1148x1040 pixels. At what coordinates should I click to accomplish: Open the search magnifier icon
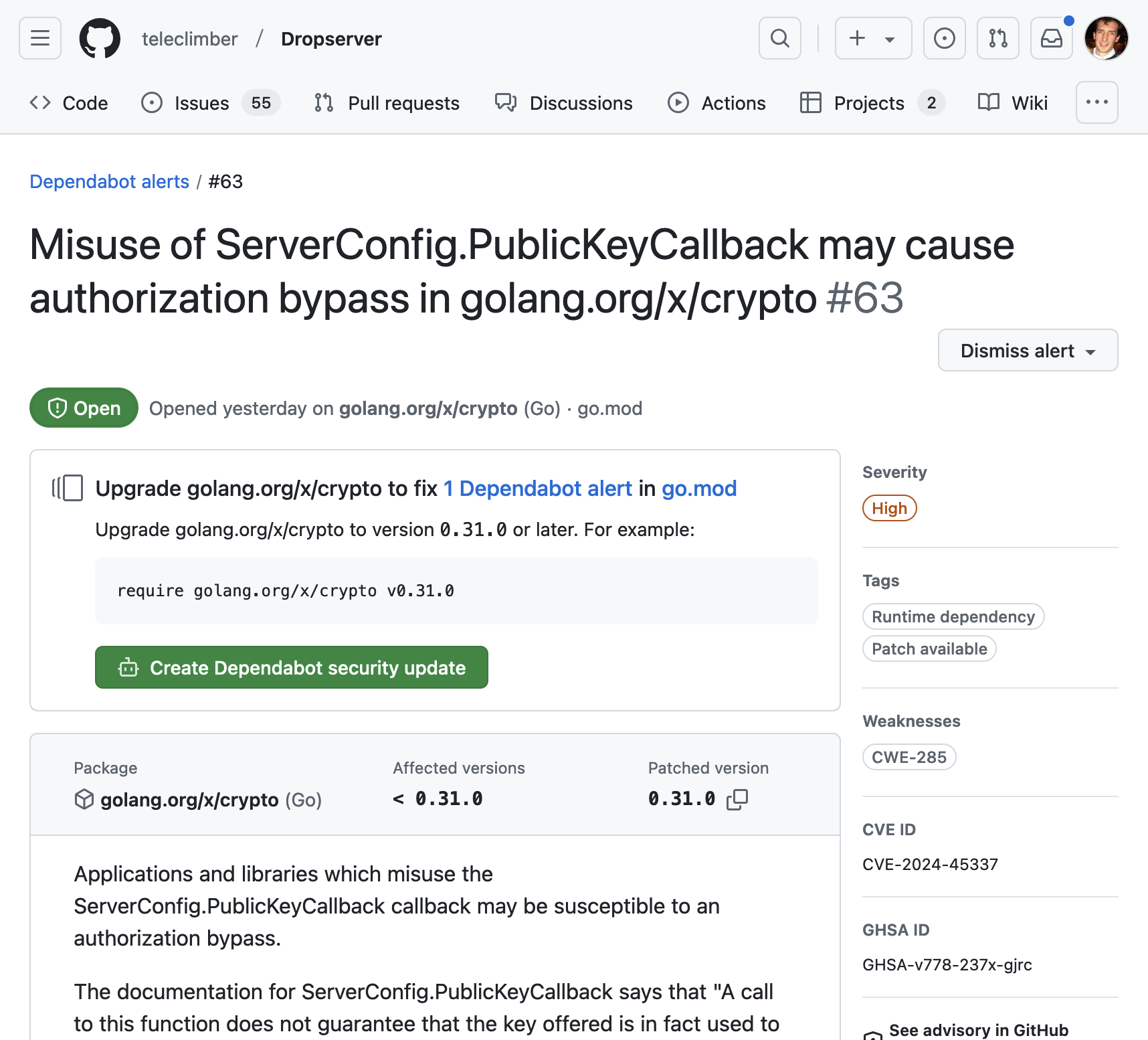tap(780, 38)
